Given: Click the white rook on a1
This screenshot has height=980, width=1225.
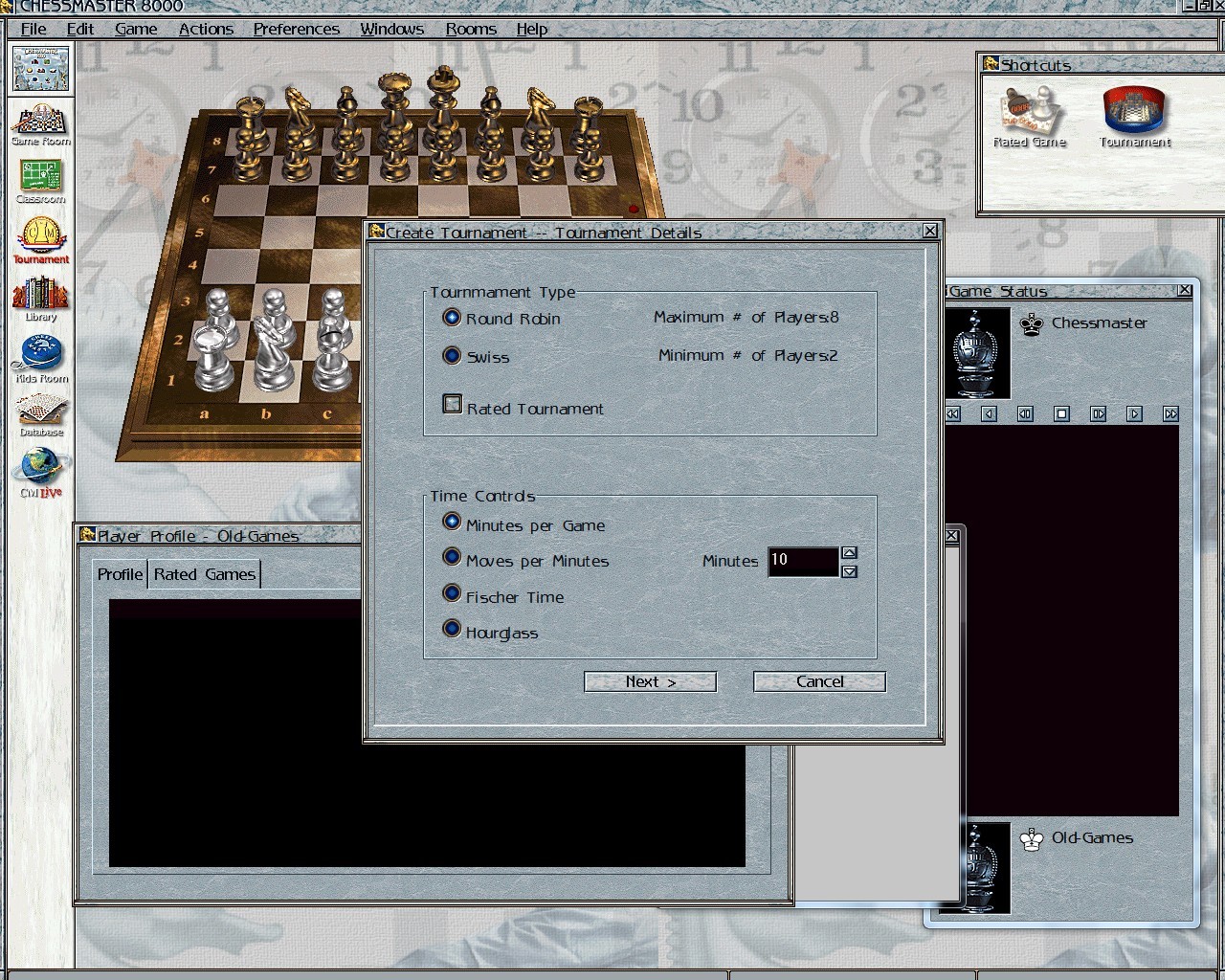Looking at the screenshot, I should click(215, 357).
